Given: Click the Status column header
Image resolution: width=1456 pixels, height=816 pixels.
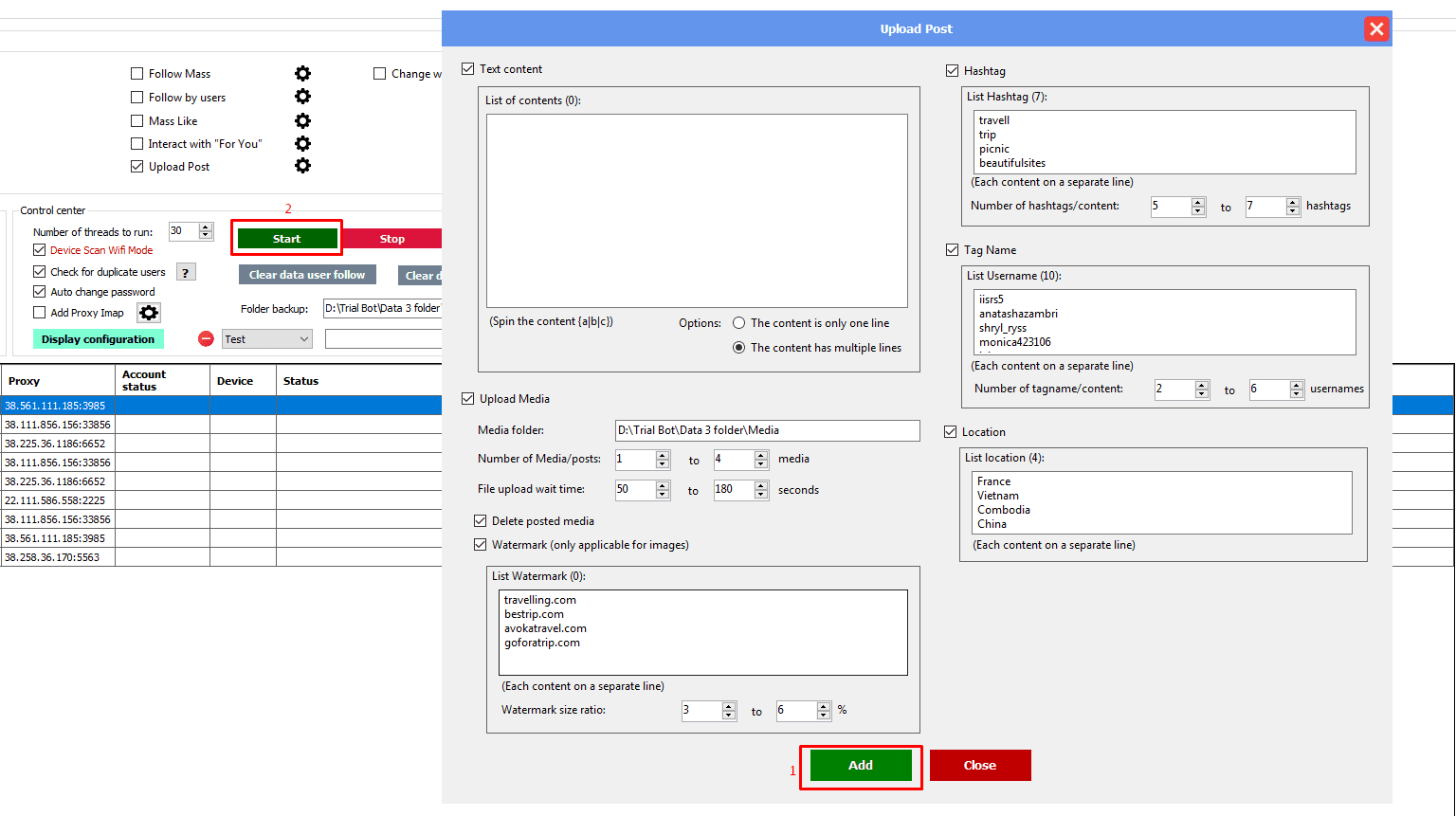Looking at the screenshot, I should (x=300, y=381).
